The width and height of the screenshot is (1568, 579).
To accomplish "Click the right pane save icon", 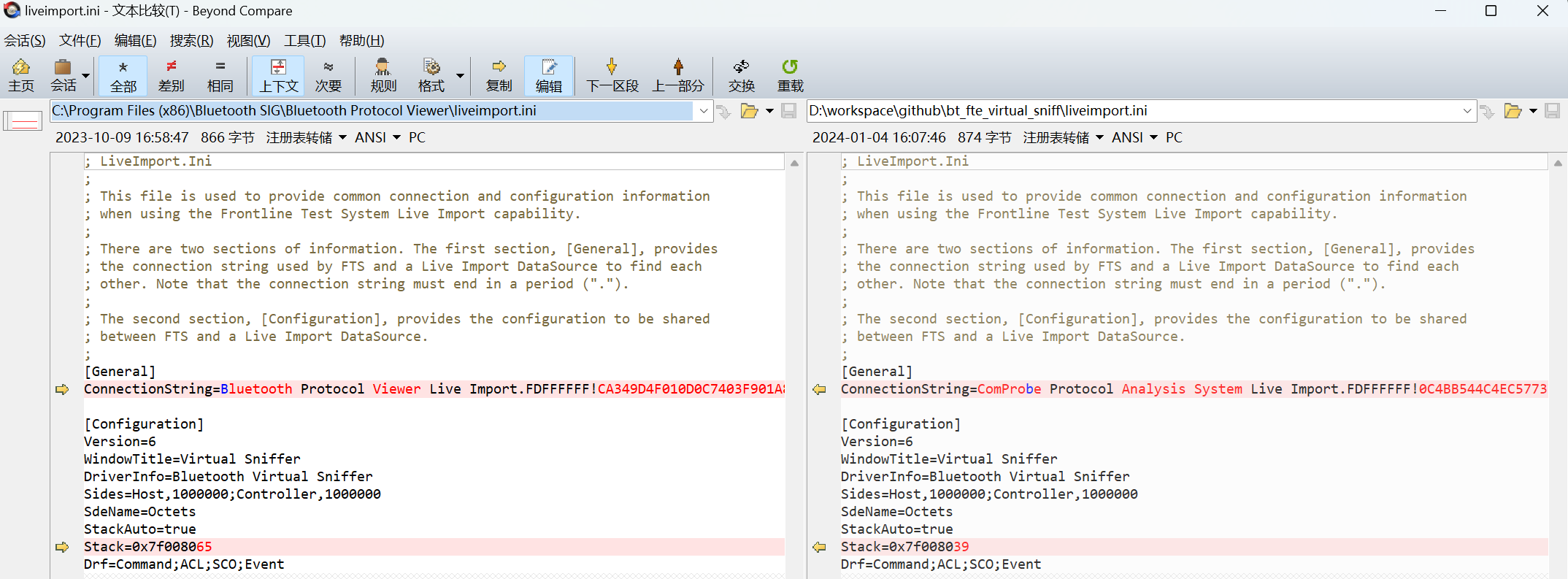I will 1553,111.
